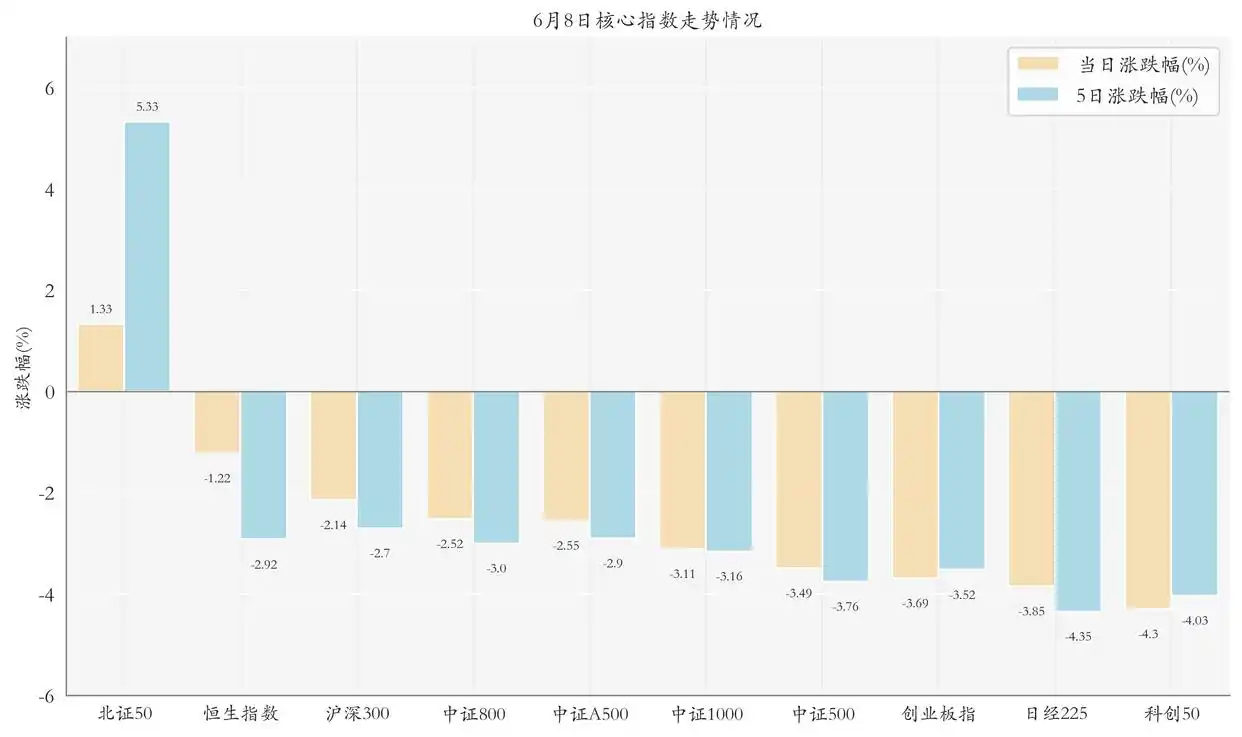The width and height of the screenshot is (1242, 737).
Task: Click the blue 5日涨跌幅(%) legend swatch
Action: [1038, 96]
